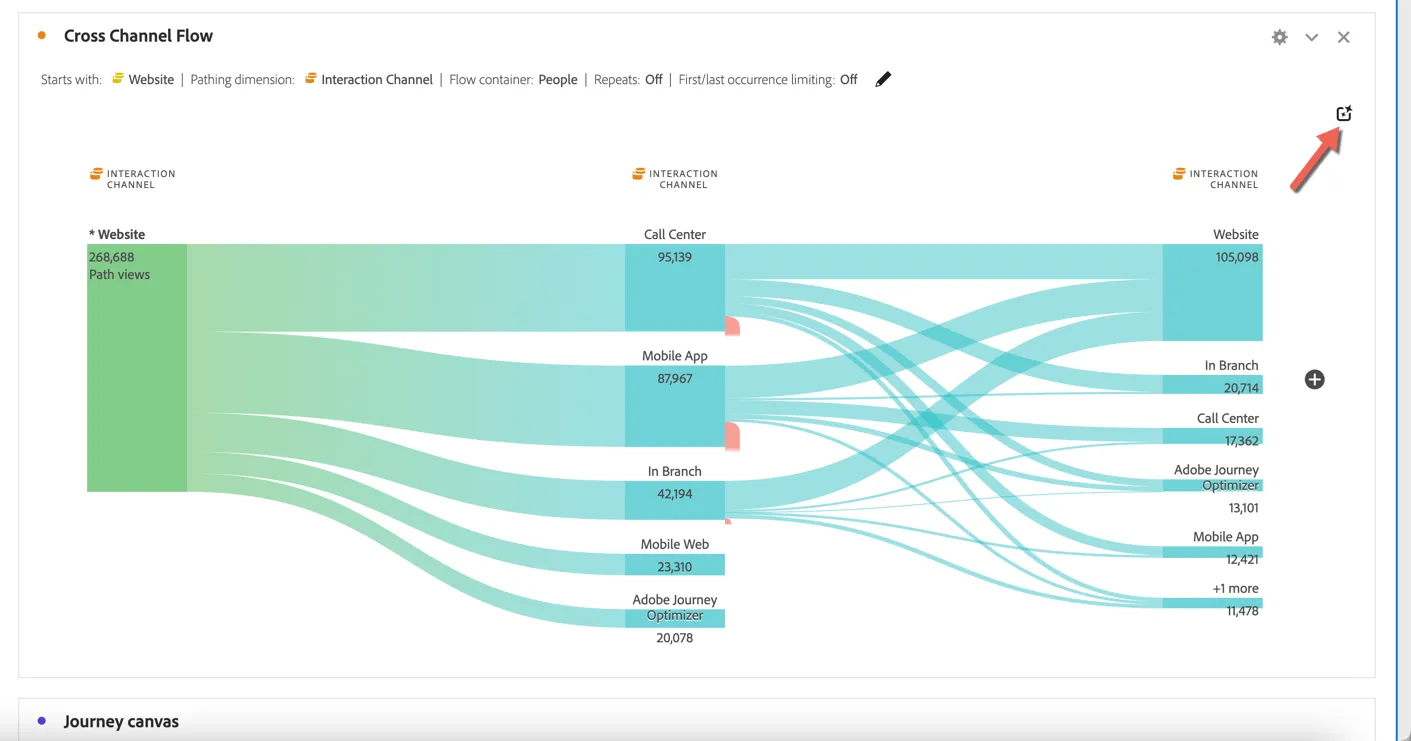
Task: Click the Starts with Website value
Action: coord(151,79)
